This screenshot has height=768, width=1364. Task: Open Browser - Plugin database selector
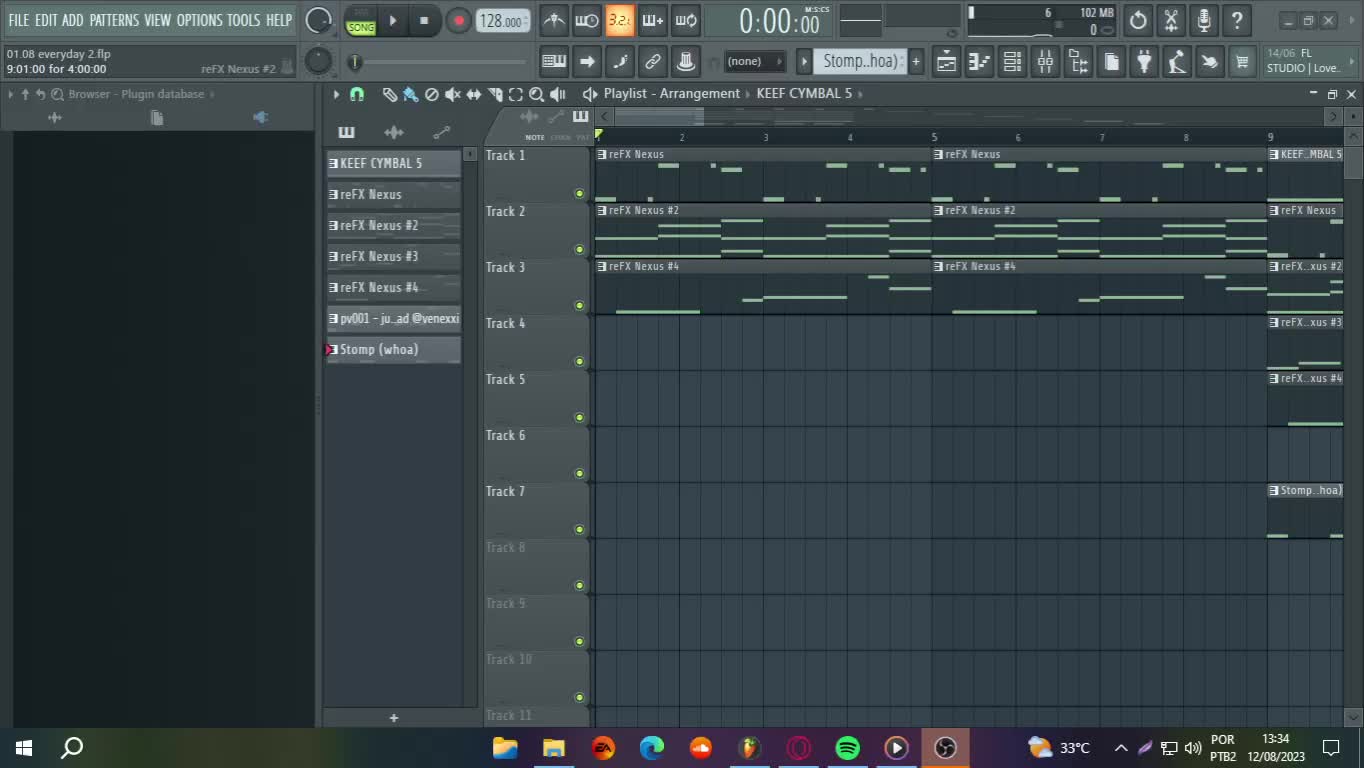point(136,94)
